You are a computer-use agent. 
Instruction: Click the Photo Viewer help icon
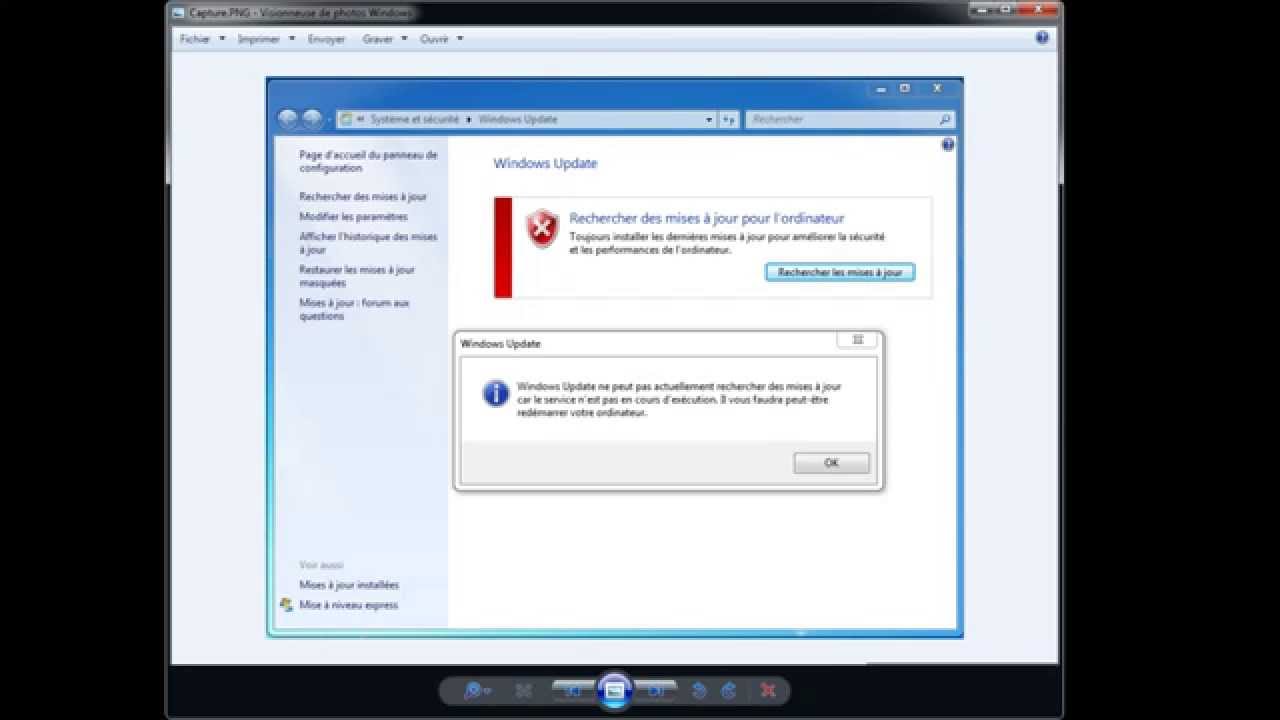pos(1042,38)
